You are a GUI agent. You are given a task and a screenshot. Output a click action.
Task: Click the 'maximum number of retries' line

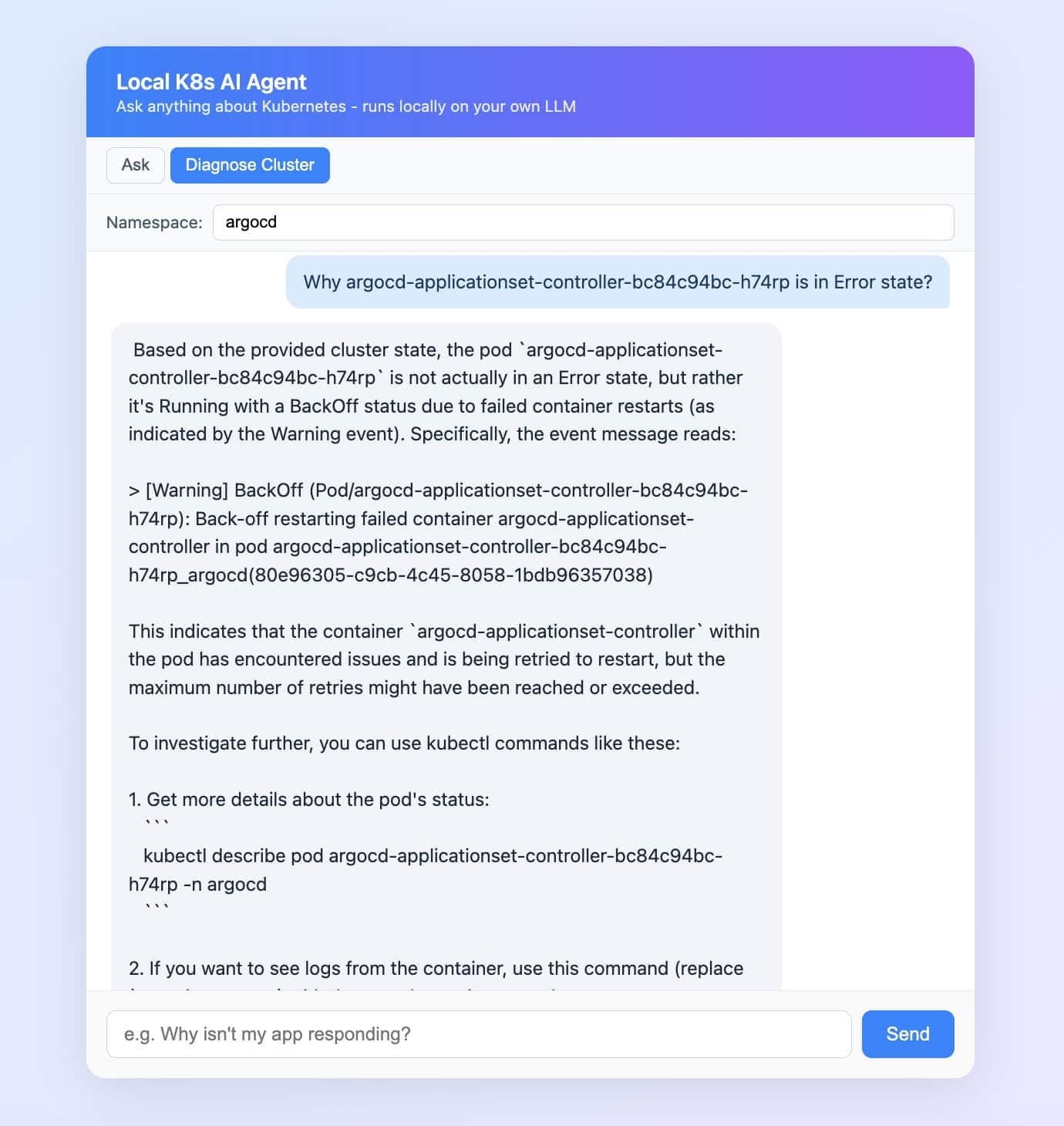tap(414, 687)
